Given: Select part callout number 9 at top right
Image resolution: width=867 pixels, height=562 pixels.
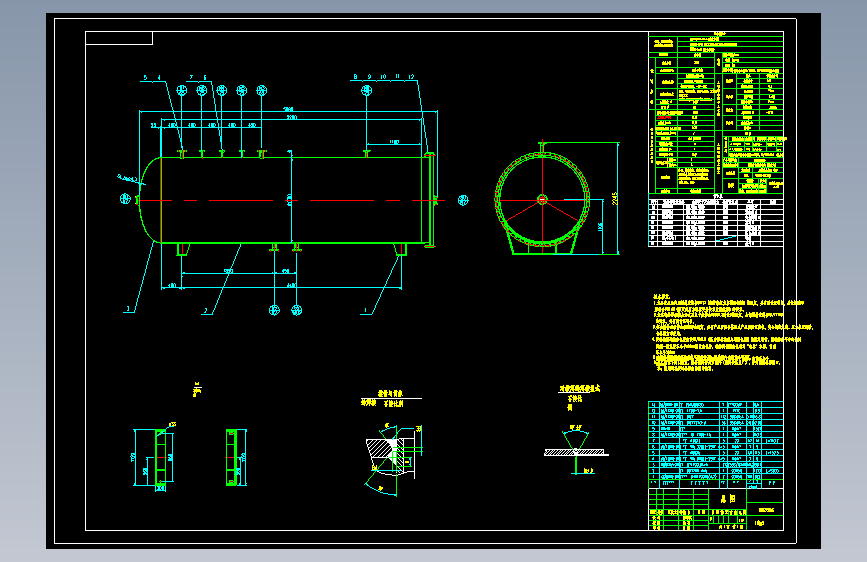Looking at the screenshot, I should click(369, 77).
